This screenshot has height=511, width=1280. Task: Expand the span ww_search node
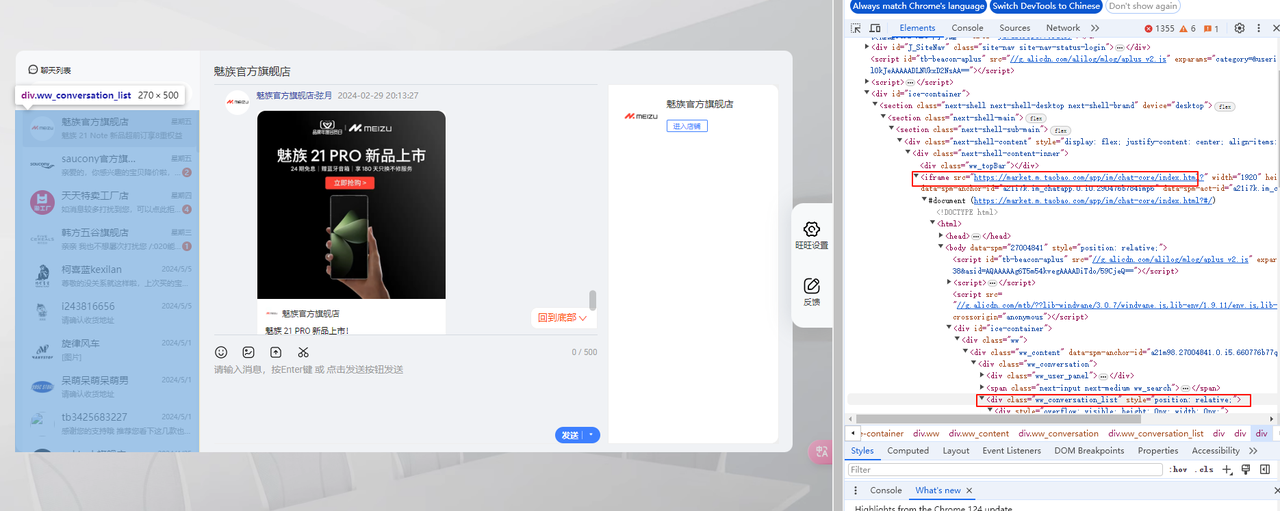981,387
